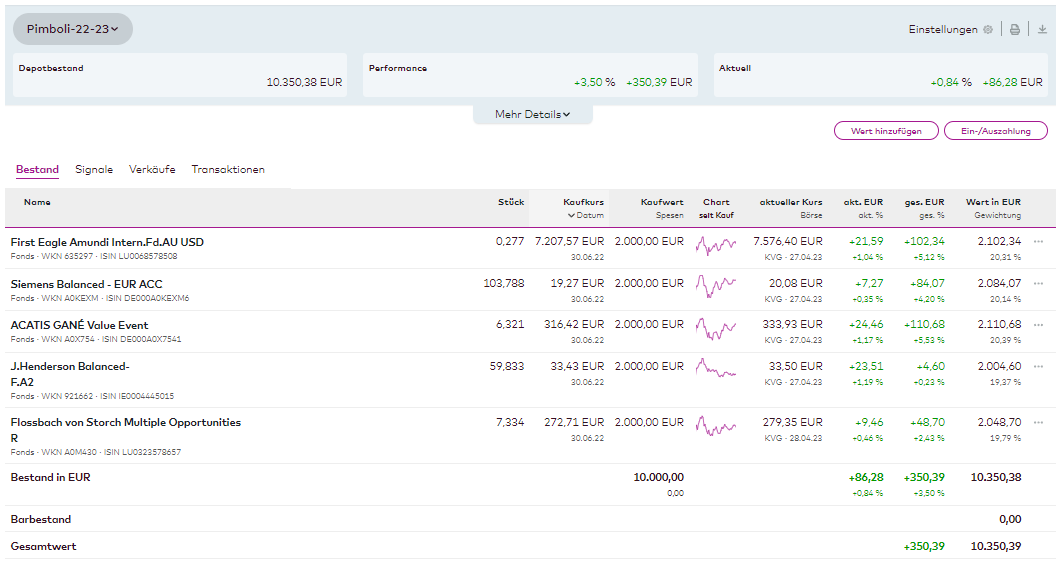Click the download icon at top right
Screen dimensions: 1060x586
point(1042,30)
